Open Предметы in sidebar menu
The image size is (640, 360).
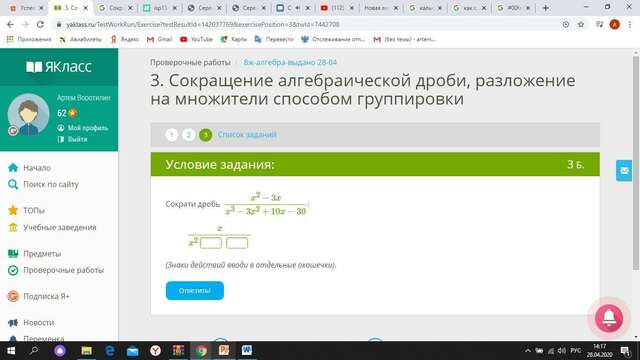pos(42,253)
